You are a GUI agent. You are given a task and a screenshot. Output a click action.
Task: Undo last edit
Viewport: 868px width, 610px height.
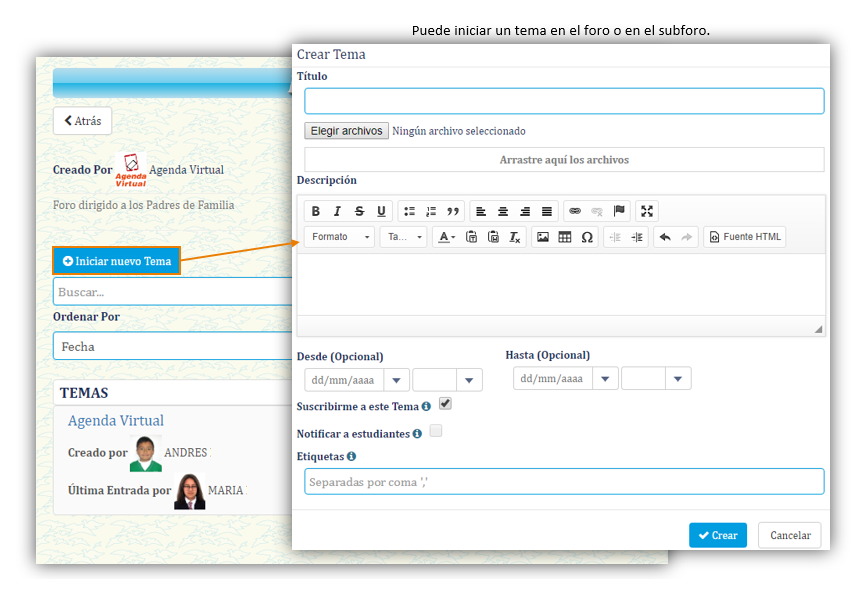tap(665, 237)
